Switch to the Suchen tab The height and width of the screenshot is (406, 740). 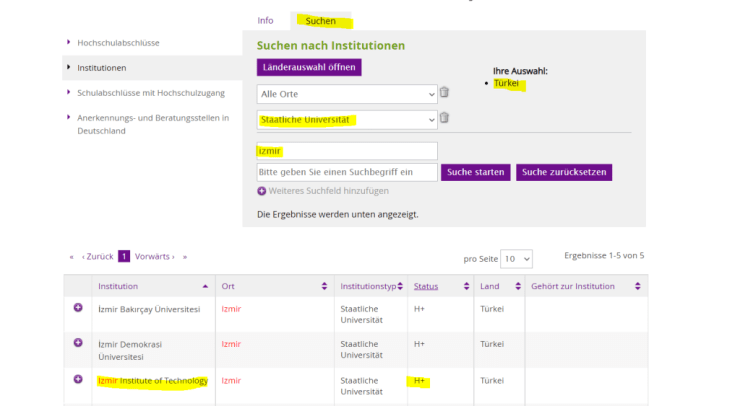click(321, 20)
